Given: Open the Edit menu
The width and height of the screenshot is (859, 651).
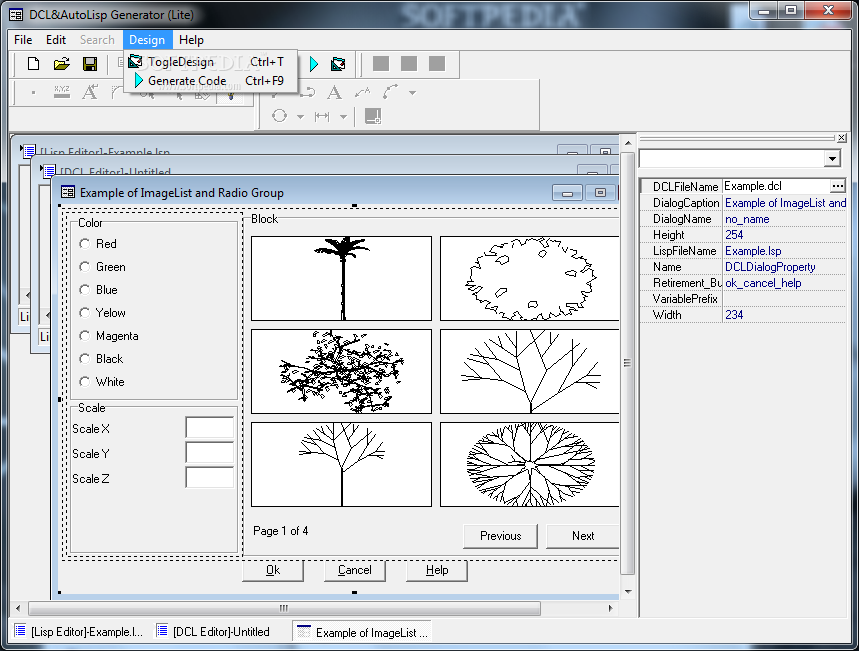Looking at the screenshot, I should [x=56, y=40].
